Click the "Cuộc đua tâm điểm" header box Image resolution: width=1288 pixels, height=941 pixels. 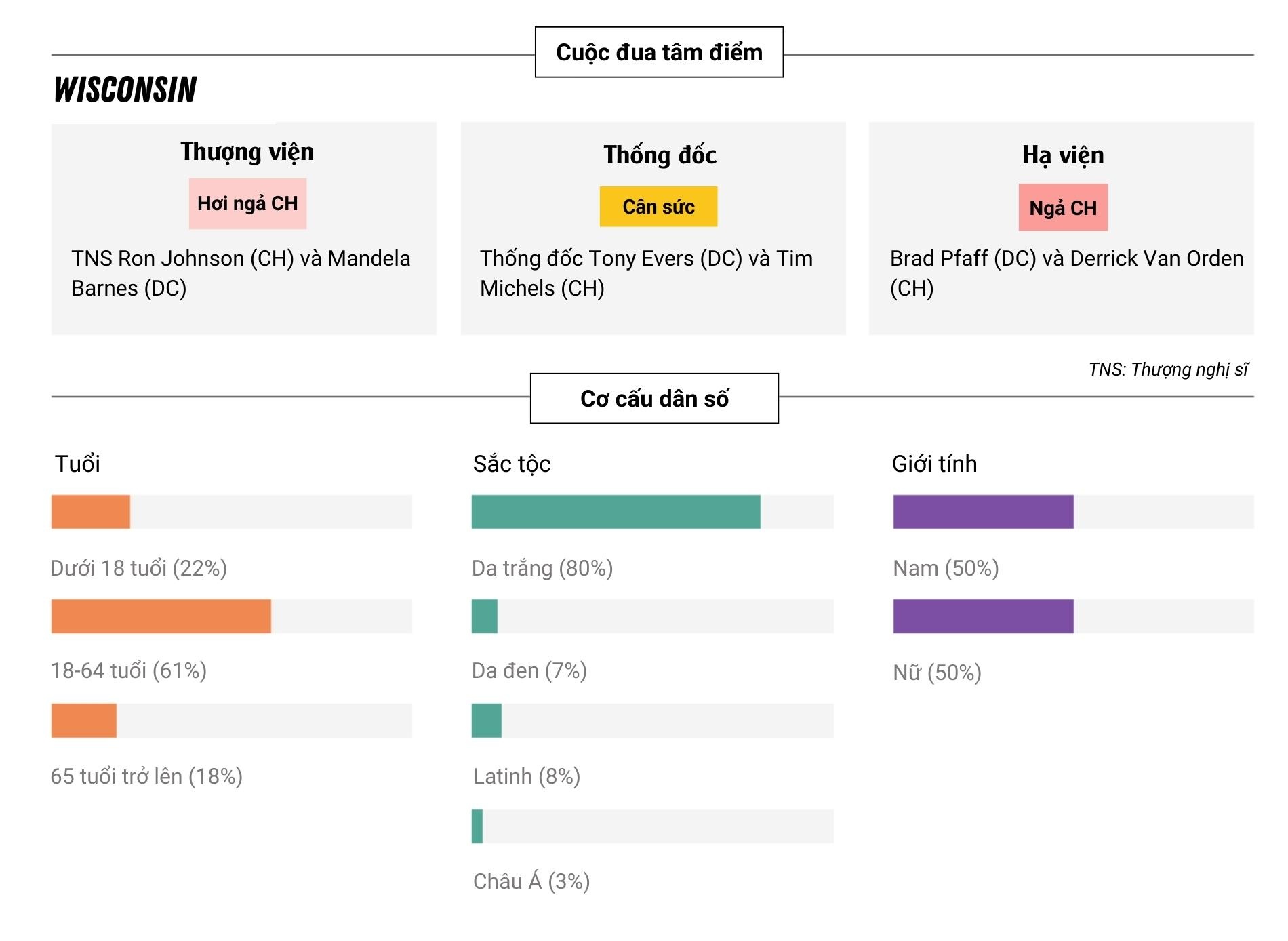point(659,52)
